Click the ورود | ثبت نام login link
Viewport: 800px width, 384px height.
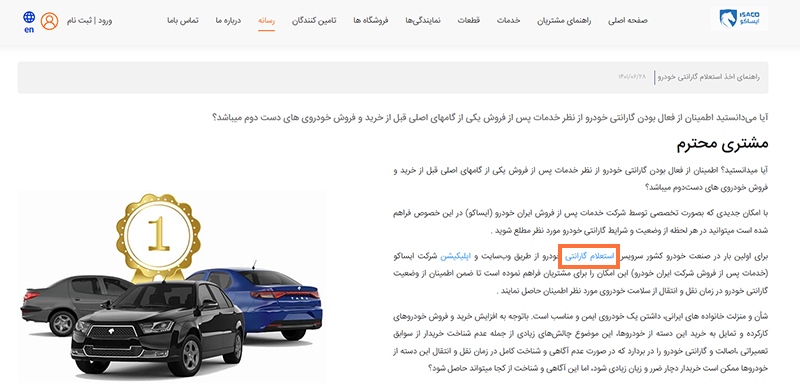click(89, 21)
